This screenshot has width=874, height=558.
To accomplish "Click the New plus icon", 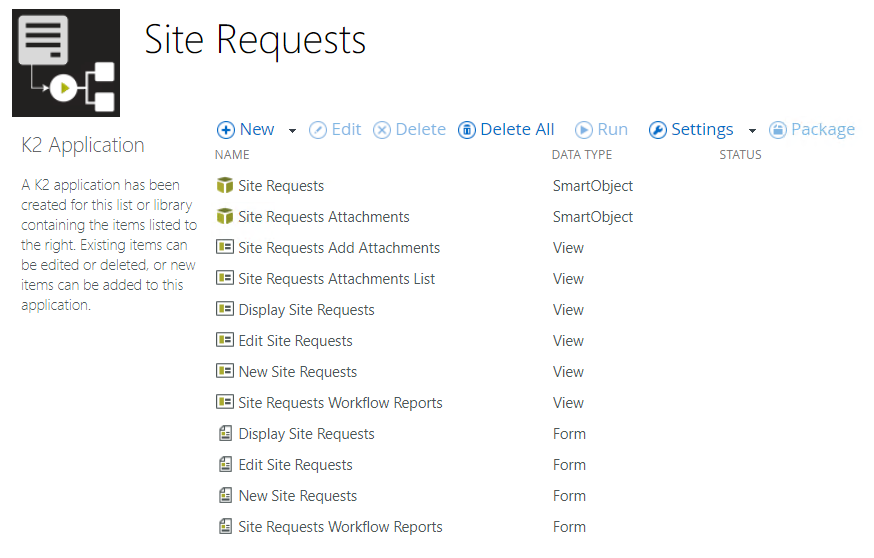I will (x=226, y=130).
